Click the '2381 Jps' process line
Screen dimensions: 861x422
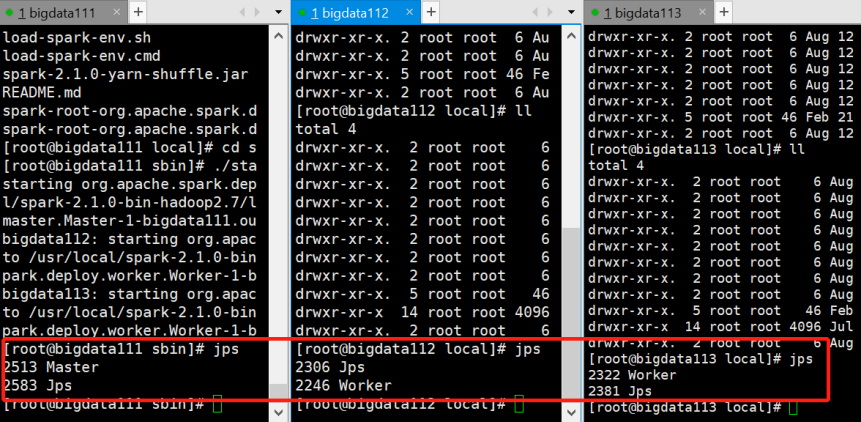(619, 391)
